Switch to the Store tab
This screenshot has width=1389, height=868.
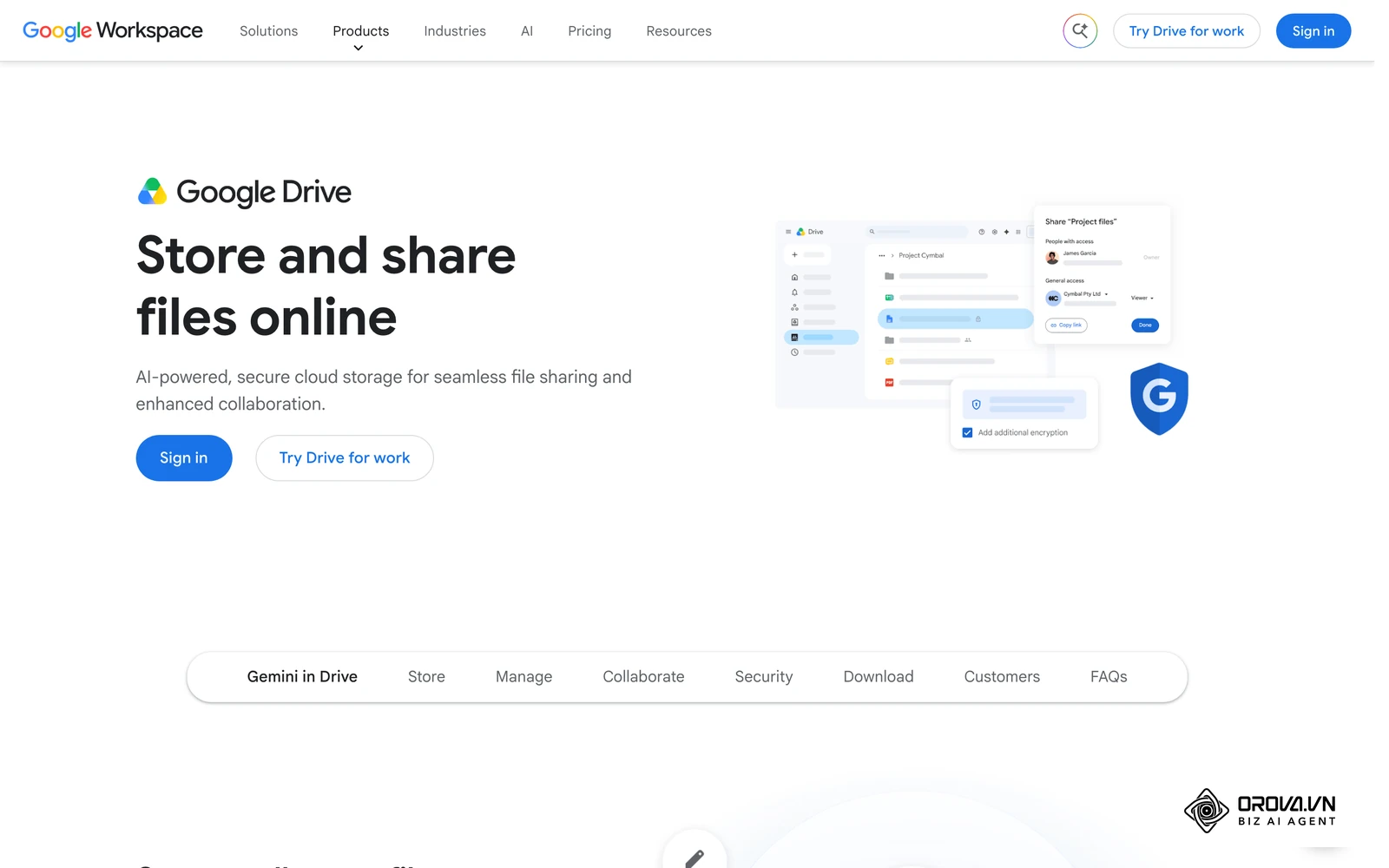point(426,677)
